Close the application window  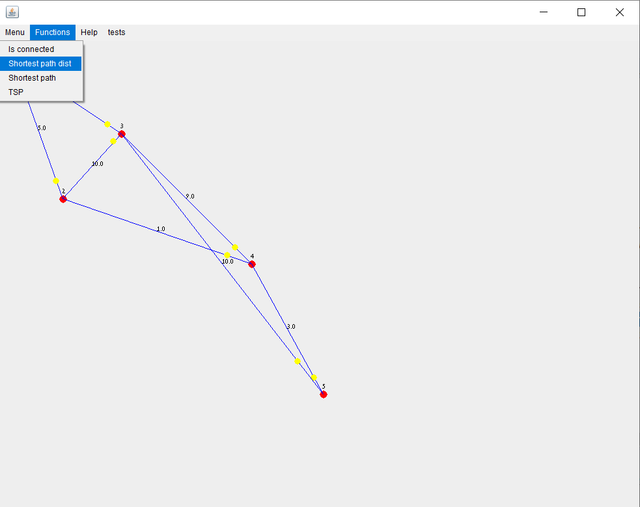619,12
